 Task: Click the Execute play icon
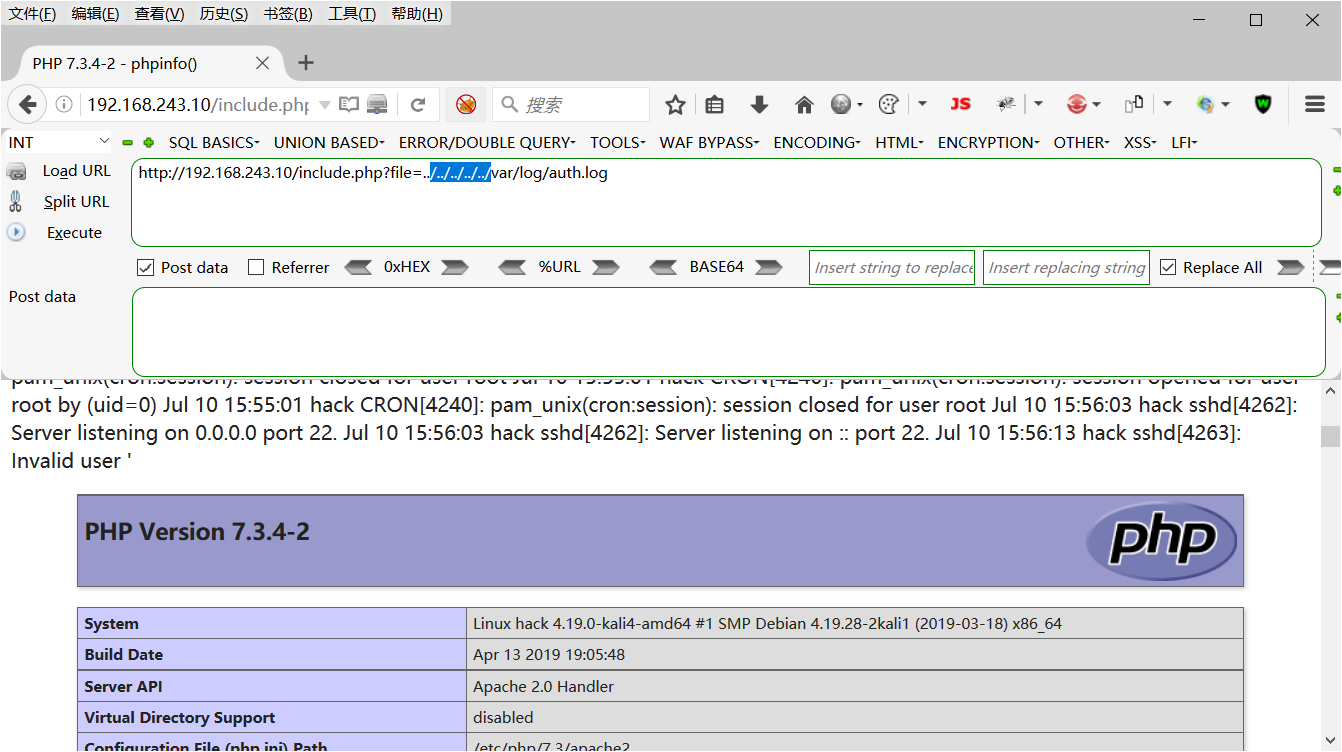click(x=16, y=232)
